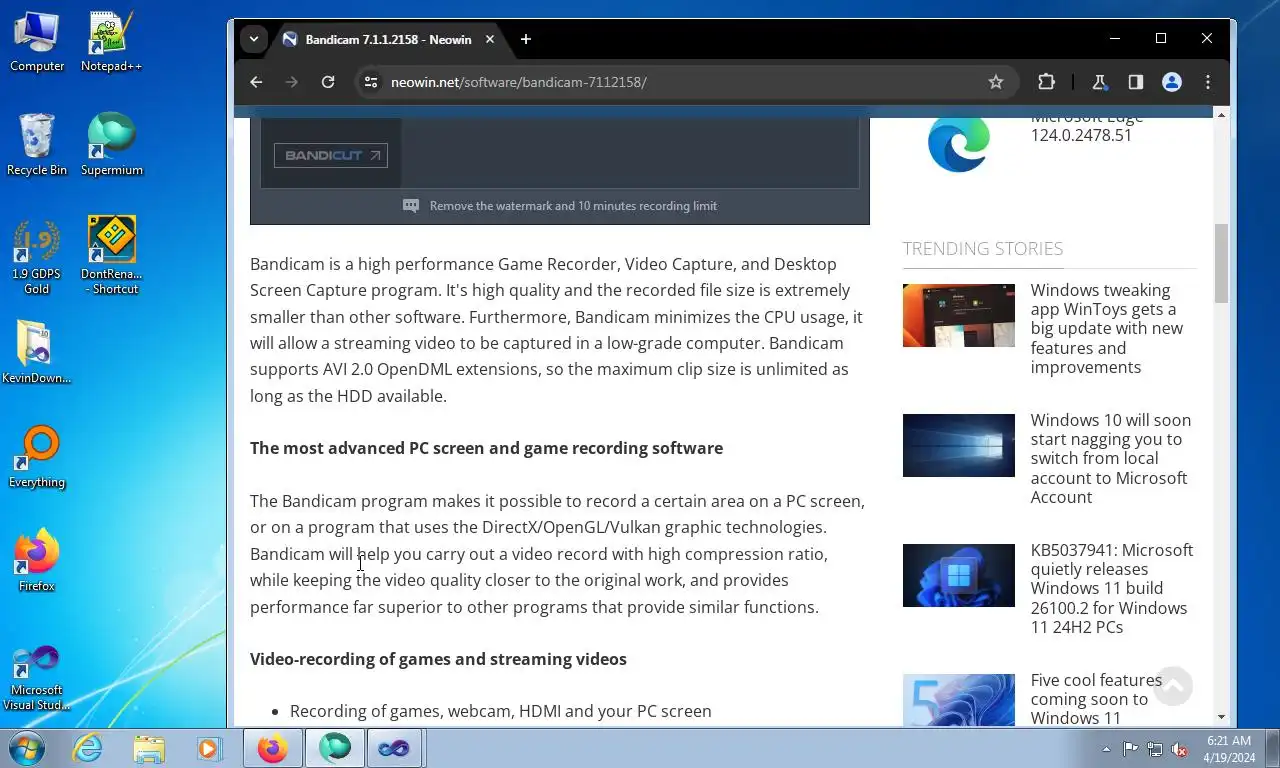Select the 1.9 GDPS Gold desktop icon
Image resolution: width=1280 pixels, height=768 pixels.
(37, 258)
